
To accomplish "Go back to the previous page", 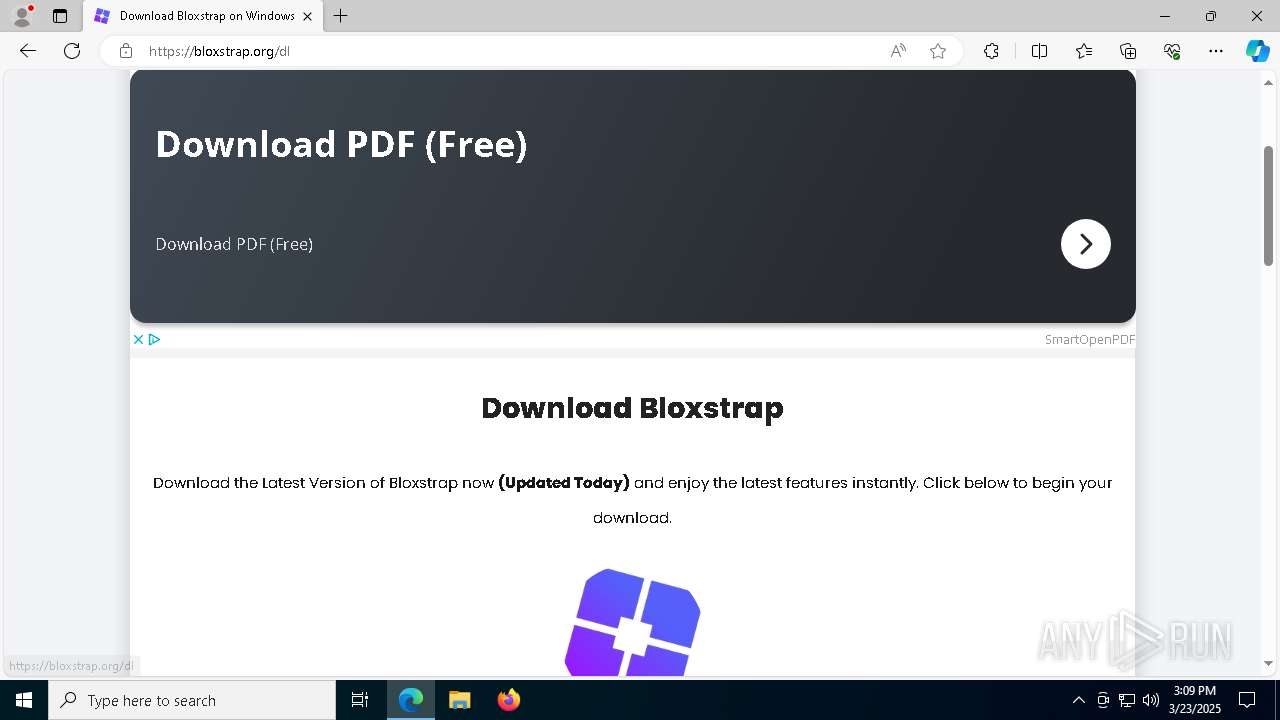I will (x=28, y=51).
